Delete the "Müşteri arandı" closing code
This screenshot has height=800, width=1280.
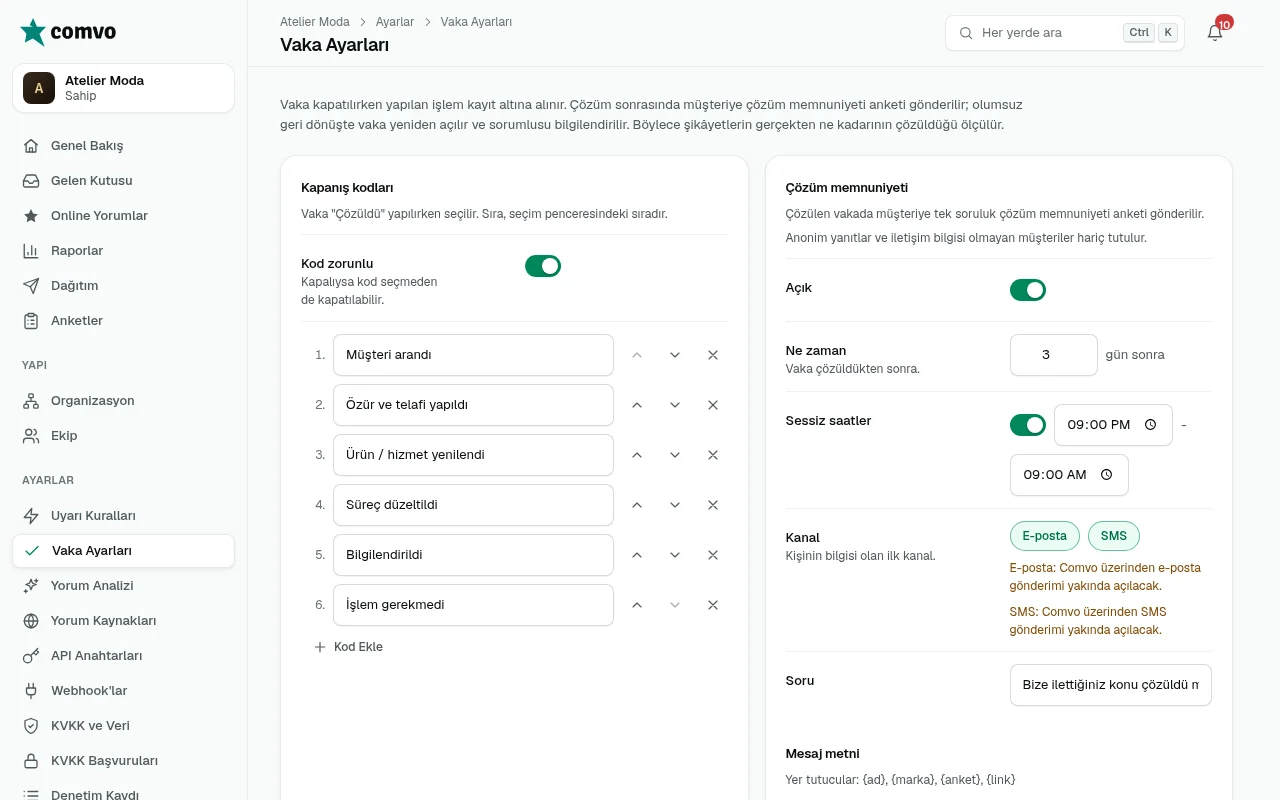click(x=713, y=355)
